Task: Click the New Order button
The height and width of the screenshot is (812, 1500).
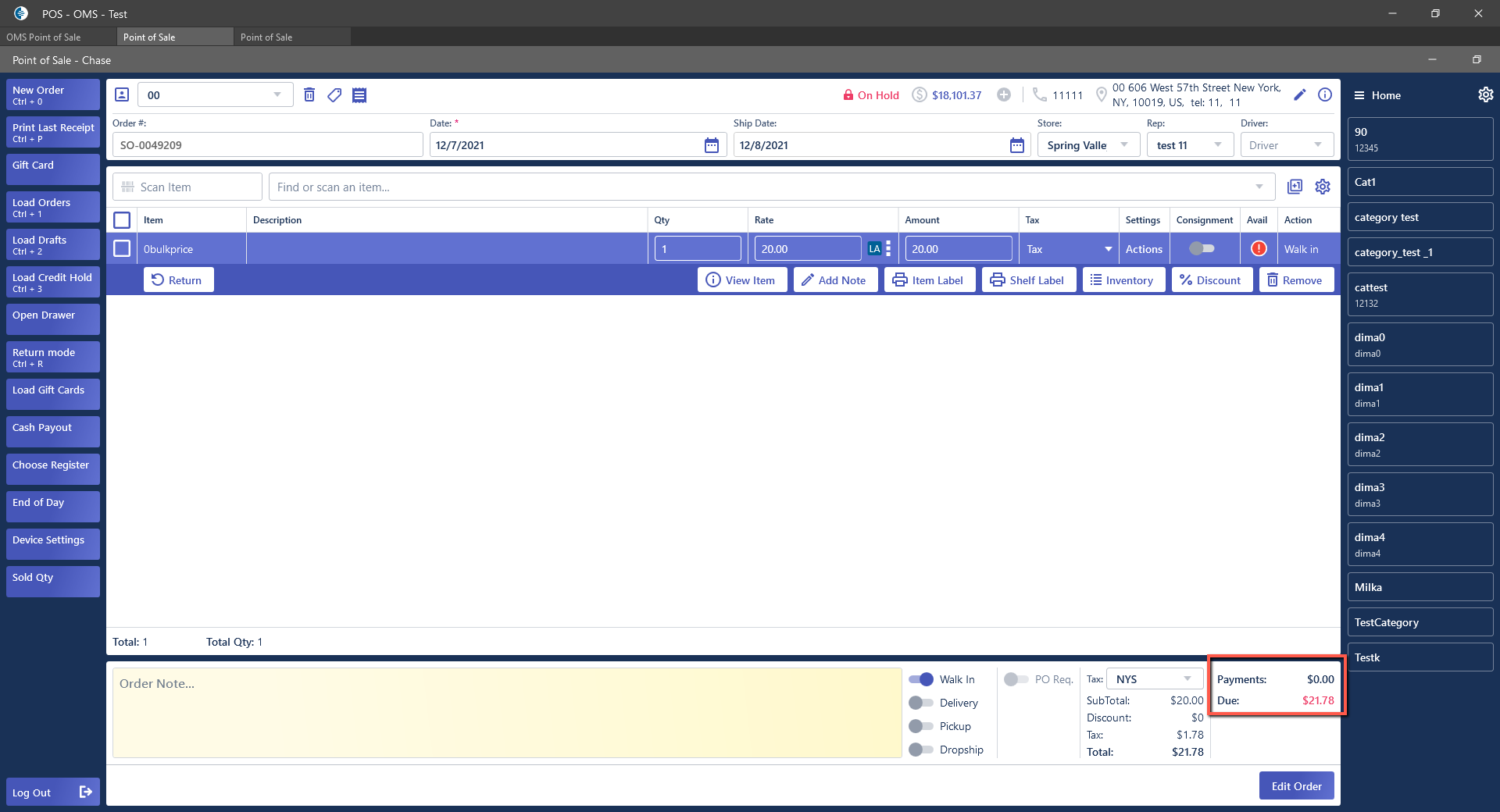Action: point(53,94)
